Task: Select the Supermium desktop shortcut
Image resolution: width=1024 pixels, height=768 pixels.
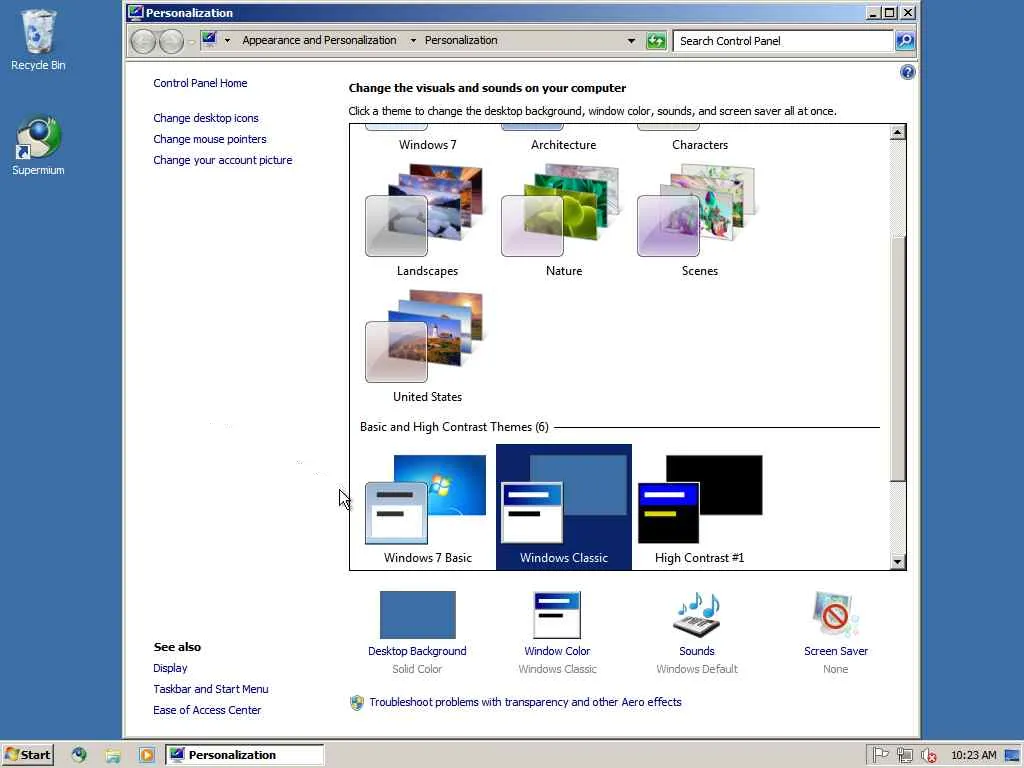Action: 38,146
